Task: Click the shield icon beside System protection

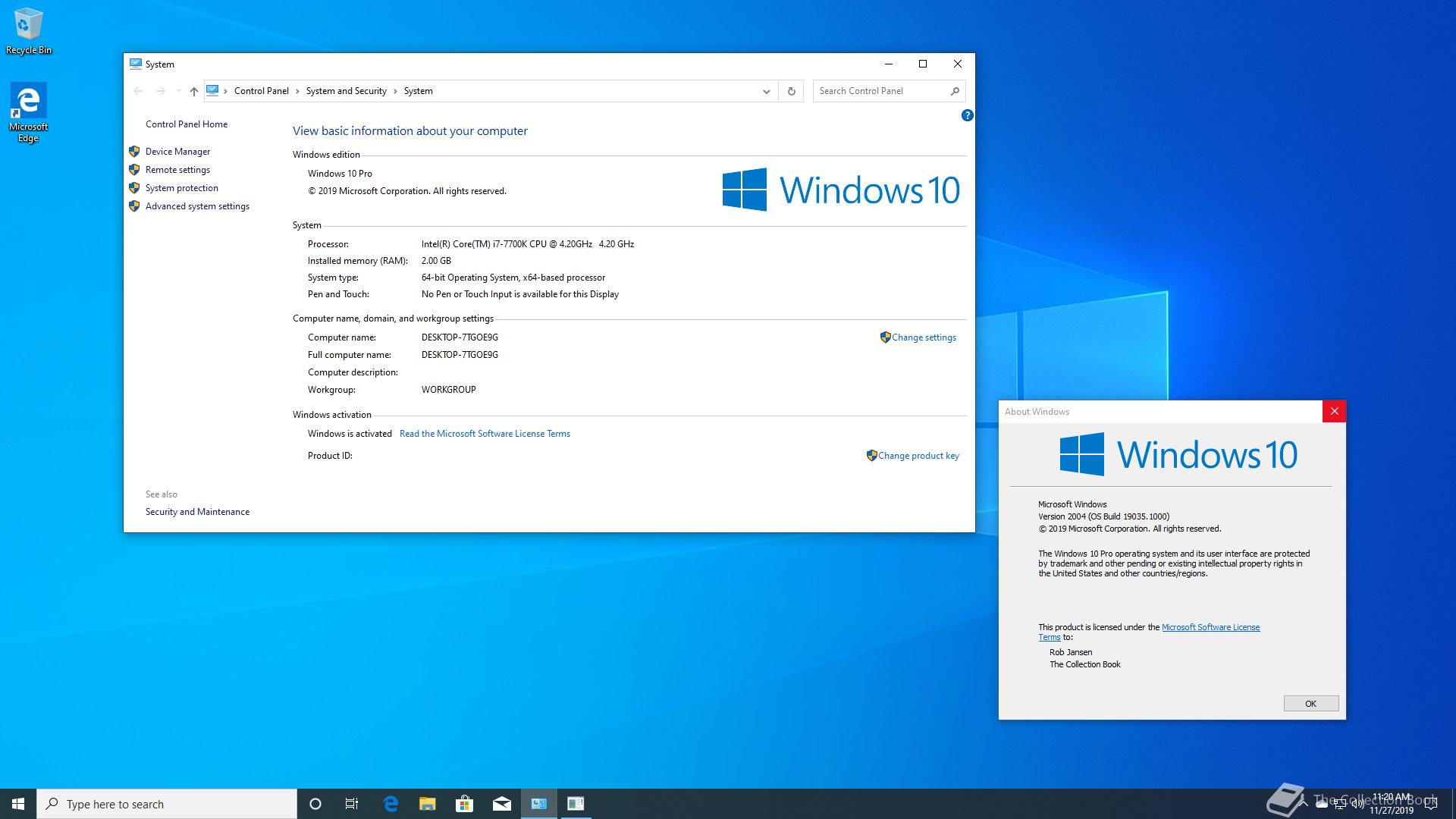Action: [x=134, y=188]
